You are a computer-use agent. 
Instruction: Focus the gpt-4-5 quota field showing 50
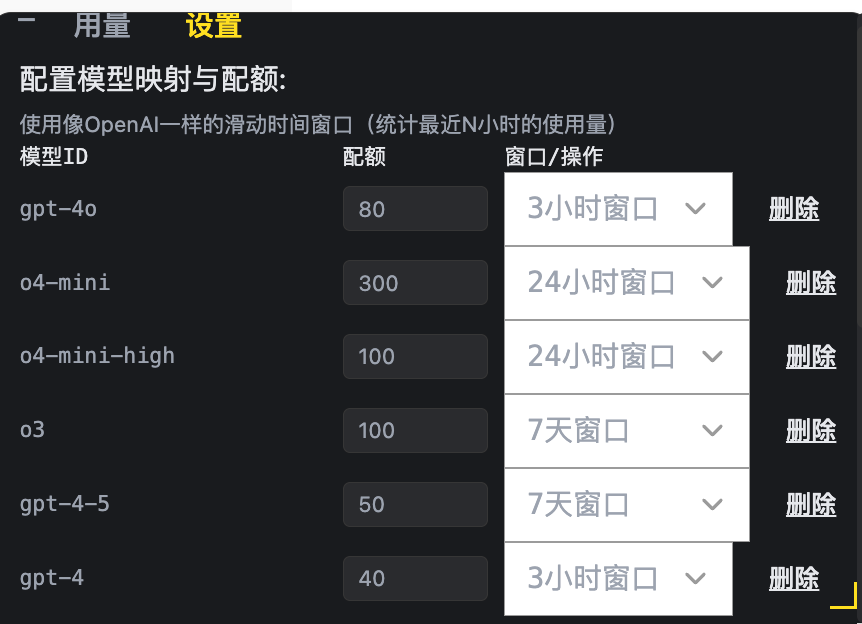pyautogui.click(x=415, y=505)
